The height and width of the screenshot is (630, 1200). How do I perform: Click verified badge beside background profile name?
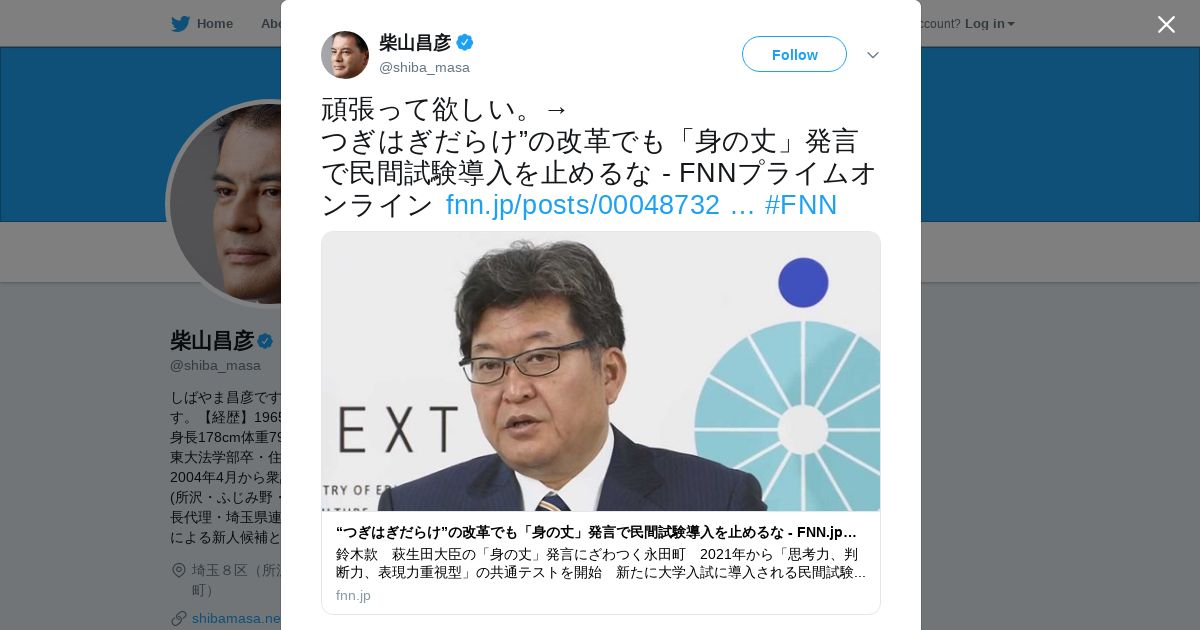265,341
